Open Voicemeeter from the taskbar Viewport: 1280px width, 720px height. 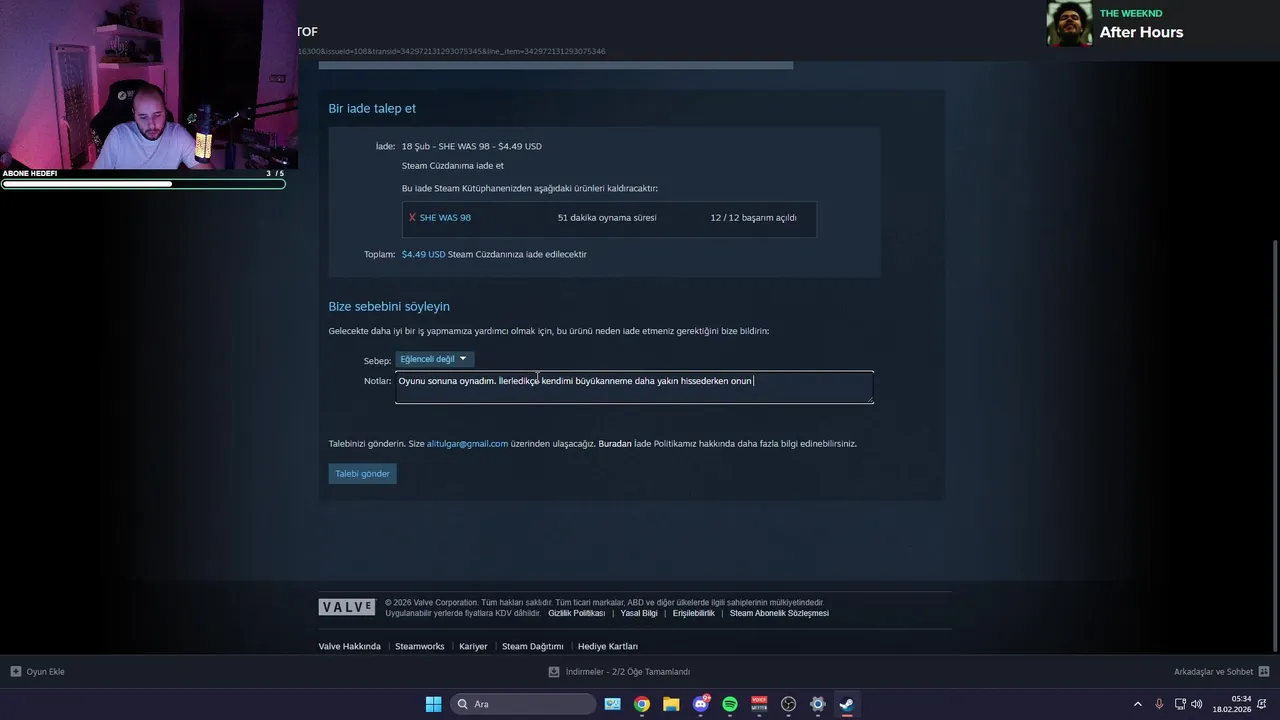point(759,704)
